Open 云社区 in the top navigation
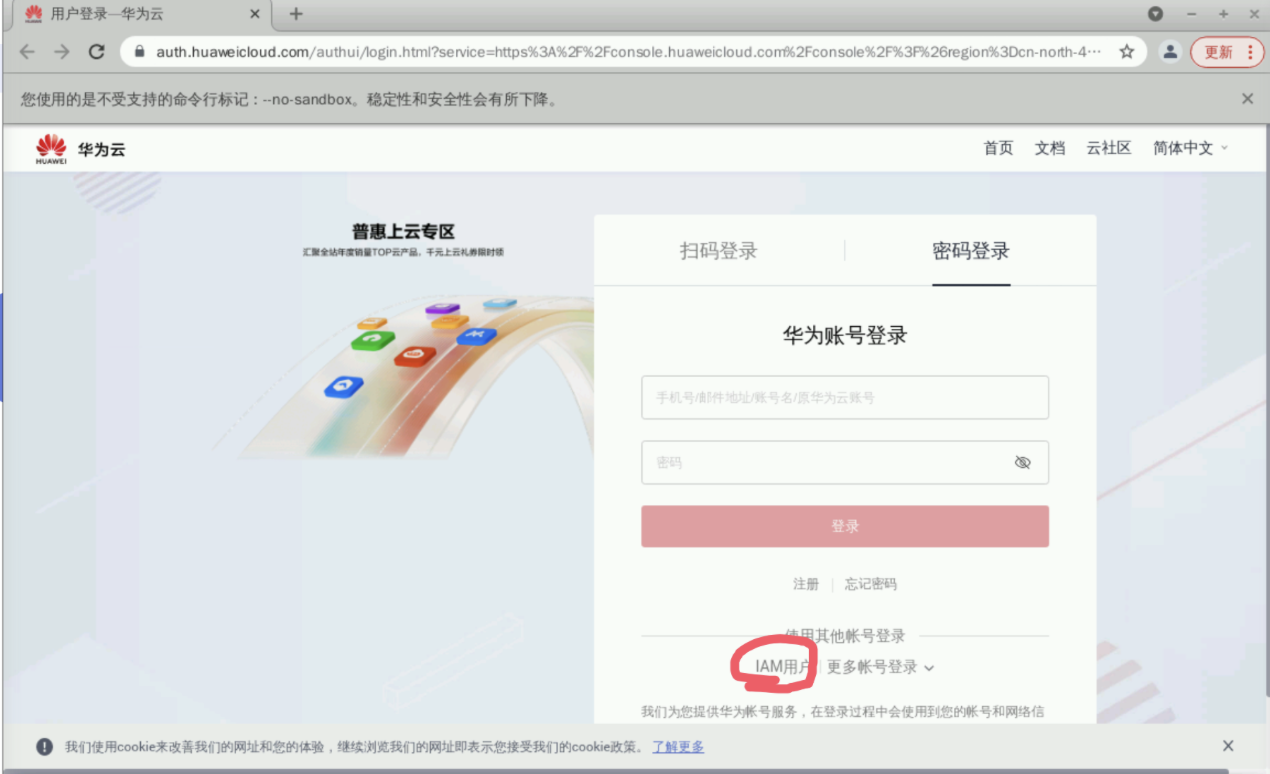1270x774 pixels. click(x=1109, y=148)
